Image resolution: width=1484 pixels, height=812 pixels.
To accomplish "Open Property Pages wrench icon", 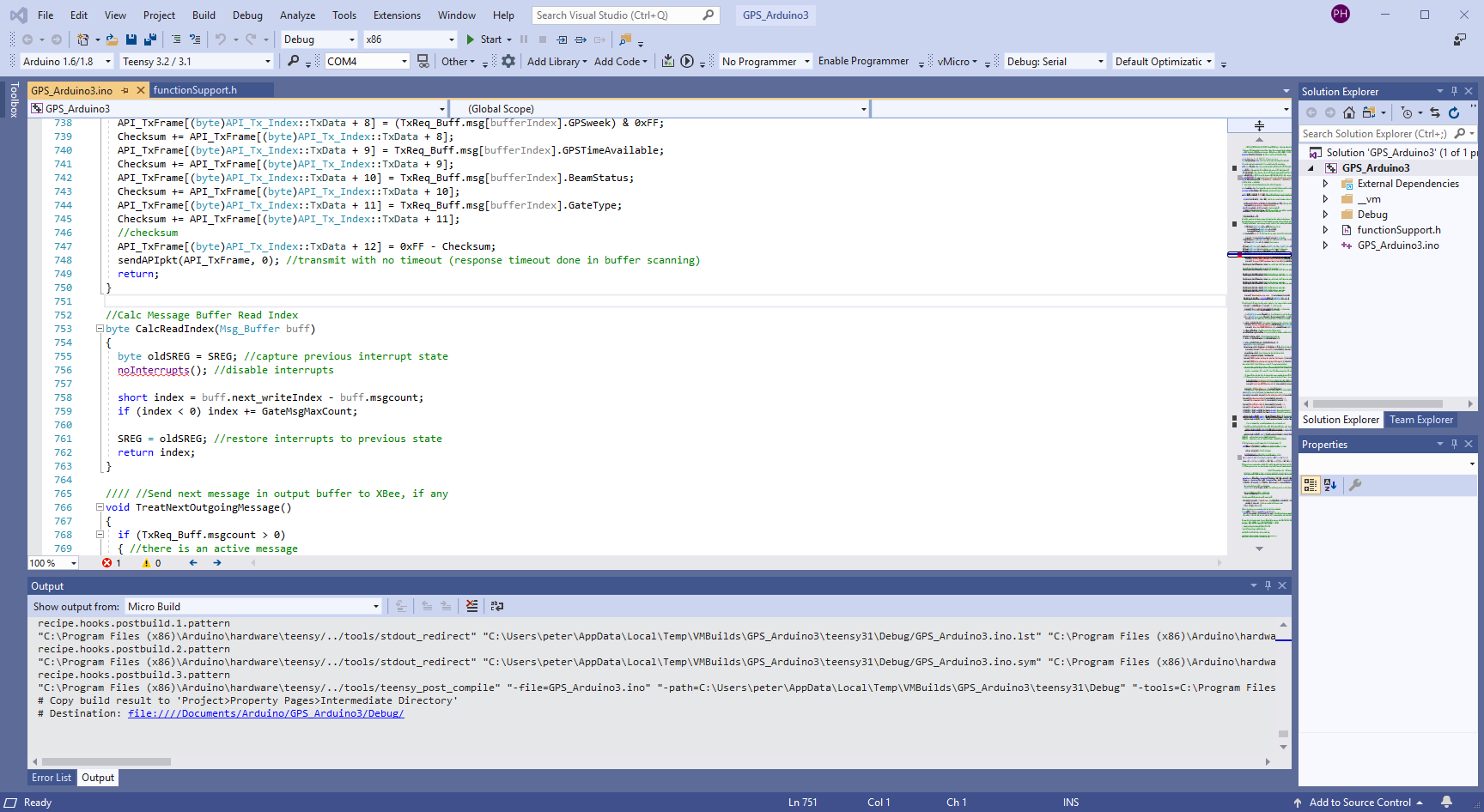I will 1355,485.
